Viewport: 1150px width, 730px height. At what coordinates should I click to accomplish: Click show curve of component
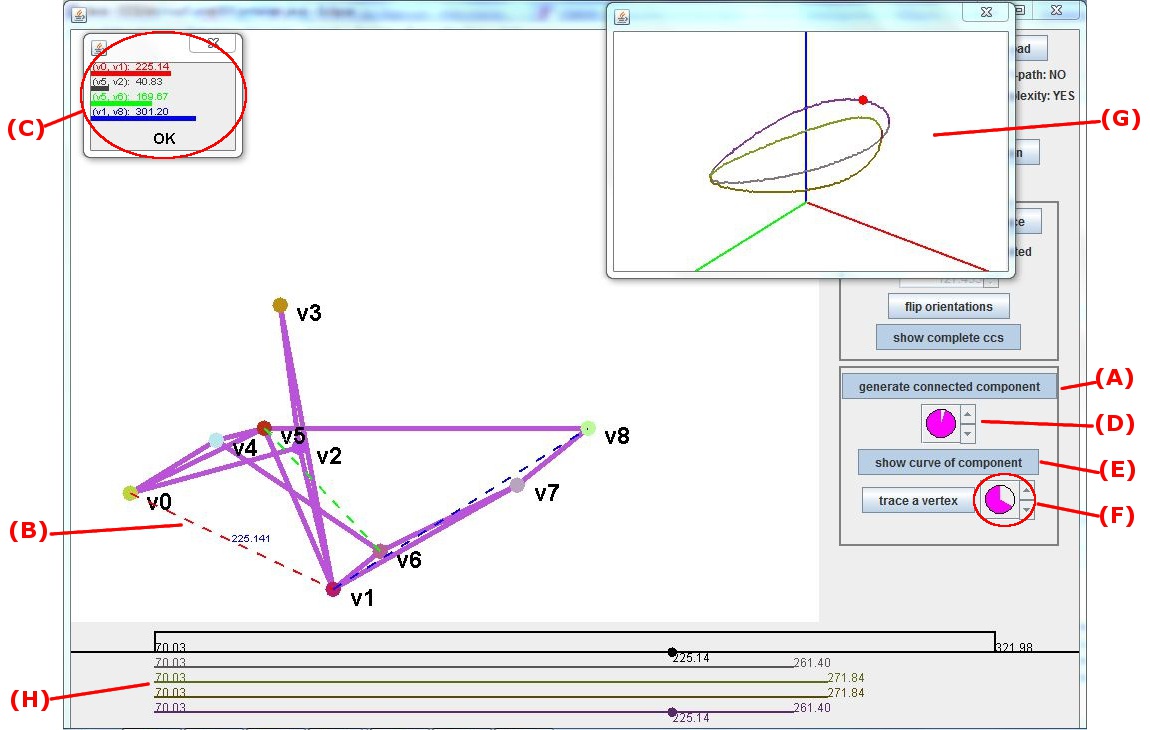tap(948, 462)
